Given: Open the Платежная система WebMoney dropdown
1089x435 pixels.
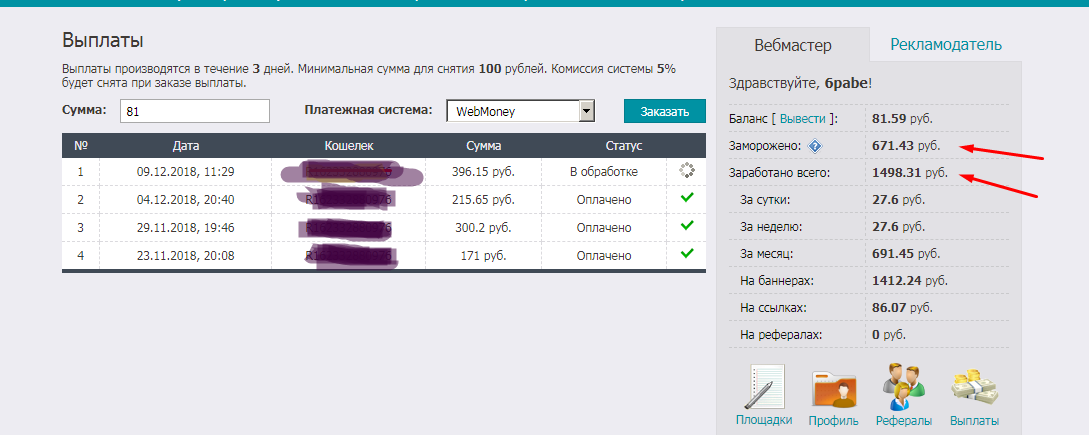Looking at the screenshot, I should click(x=521, y=111).
